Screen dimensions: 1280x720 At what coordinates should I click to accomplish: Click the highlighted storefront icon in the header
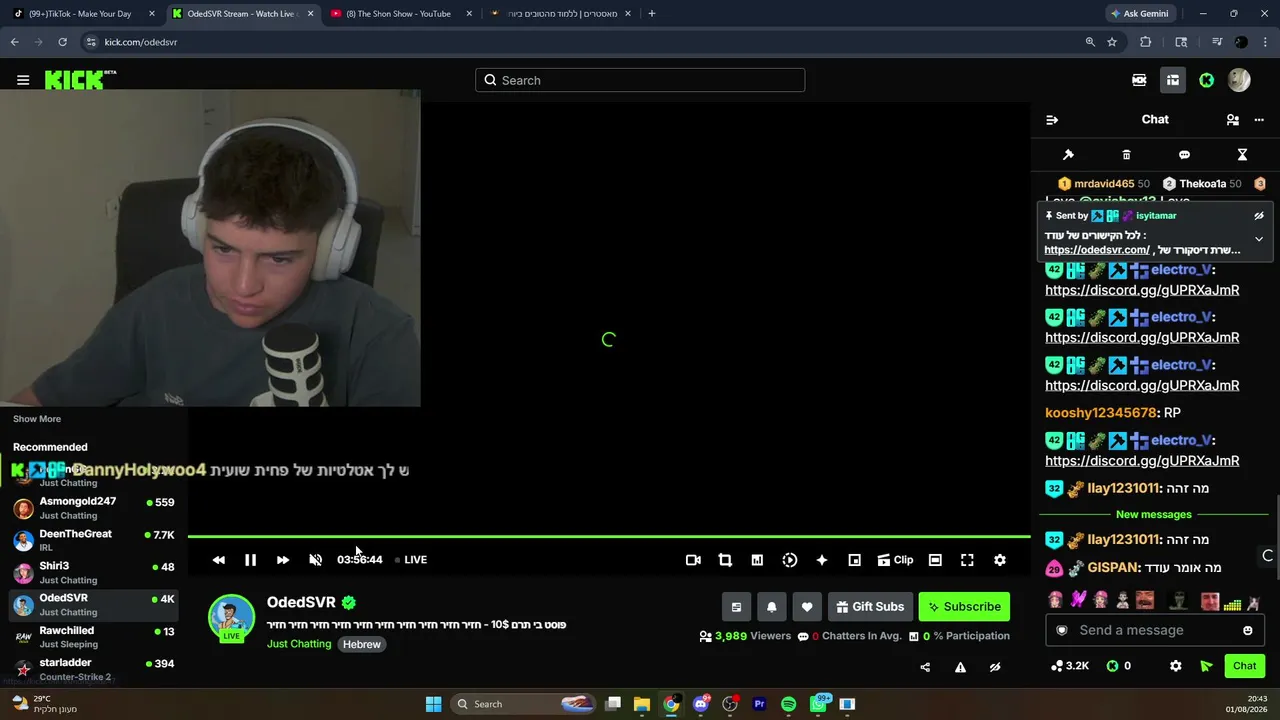pos(1173,80)
